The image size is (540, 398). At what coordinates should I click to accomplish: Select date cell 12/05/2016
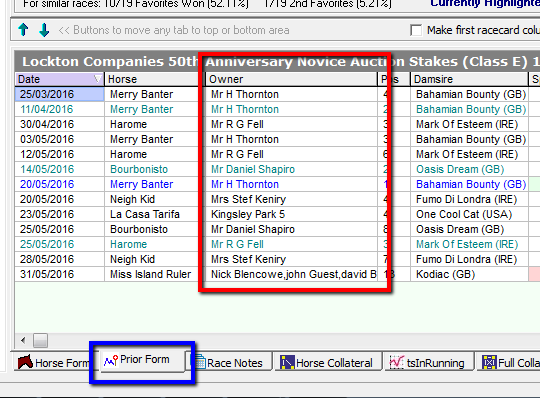click(59, 154)
